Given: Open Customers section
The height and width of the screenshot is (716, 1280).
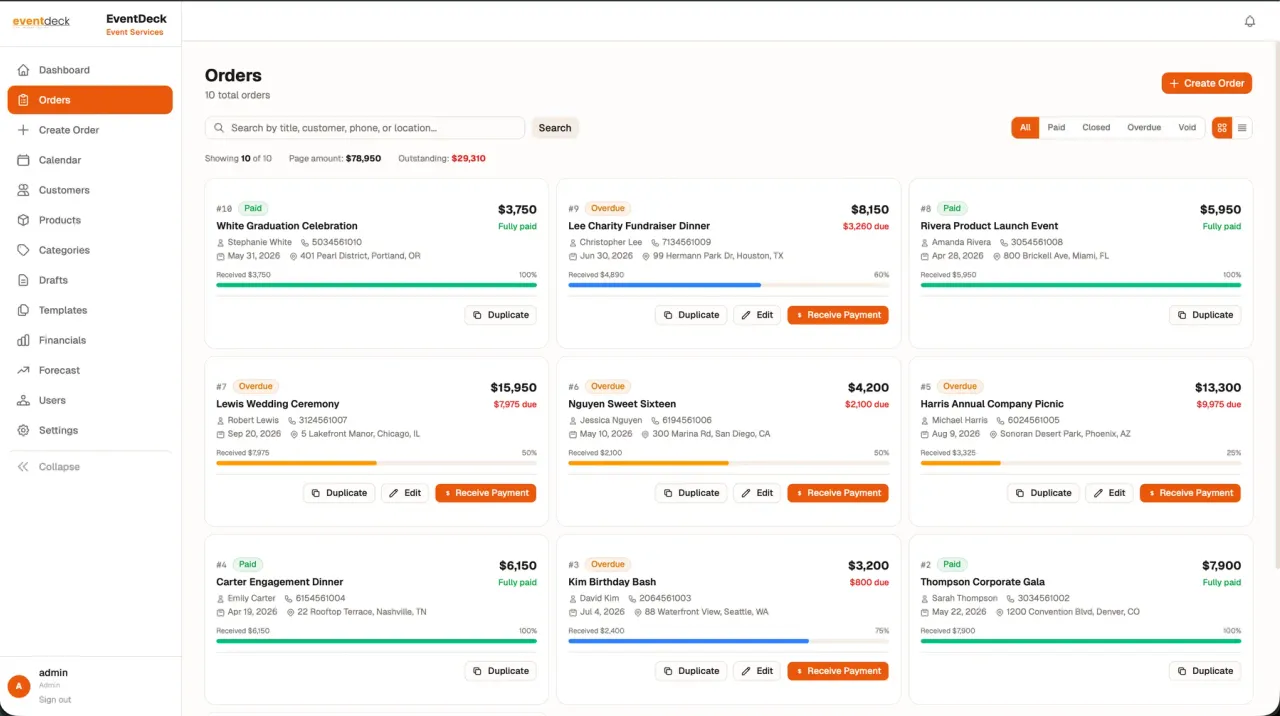Looking at the screenshot, I should pyautogui.click(x=90, y=190).
